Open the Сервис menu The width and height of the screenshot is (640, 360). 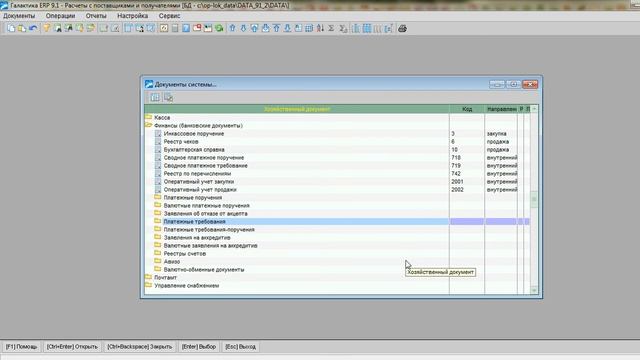(x=169, y=16)
